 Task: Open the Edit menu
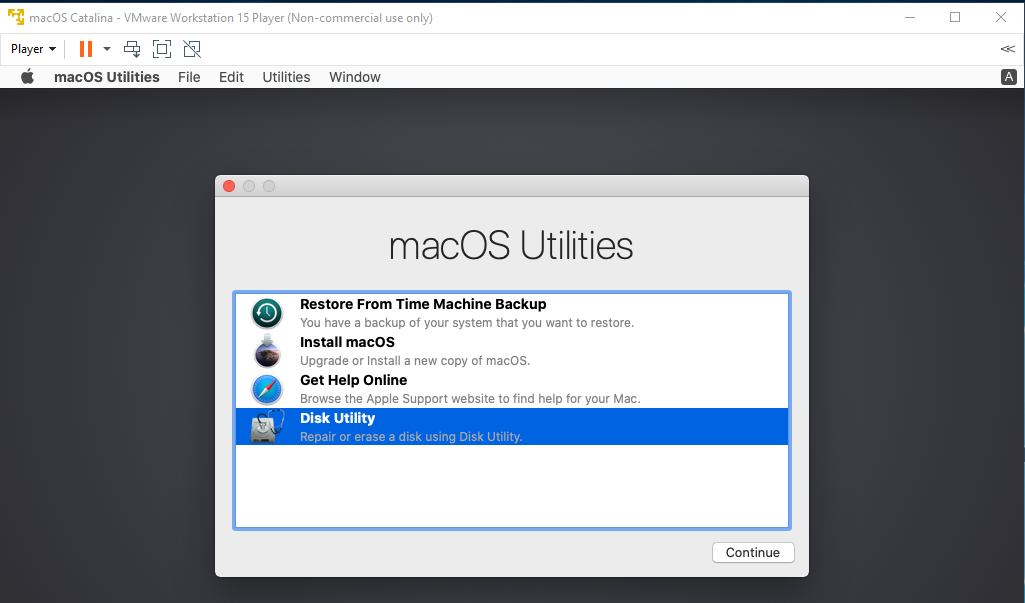(231, 77)
